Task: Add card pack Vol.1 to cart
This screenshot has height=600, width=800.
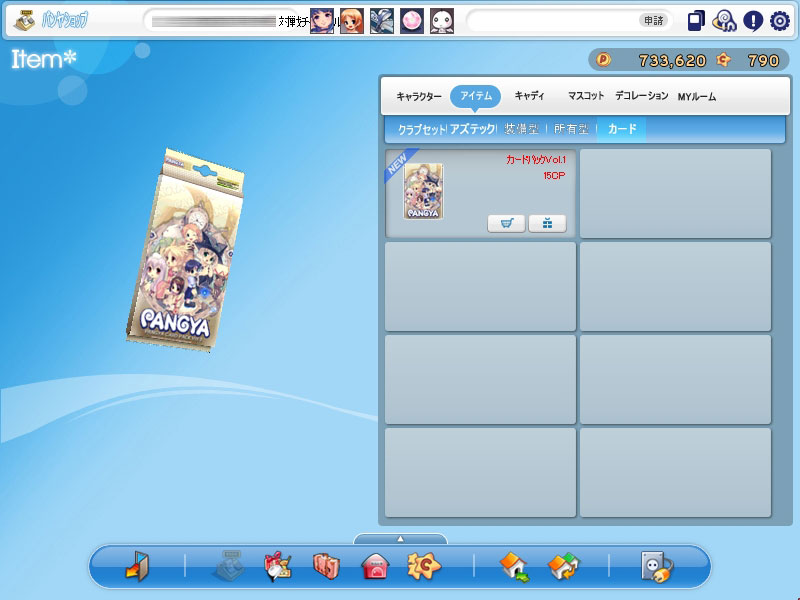Action: (506, 223)
